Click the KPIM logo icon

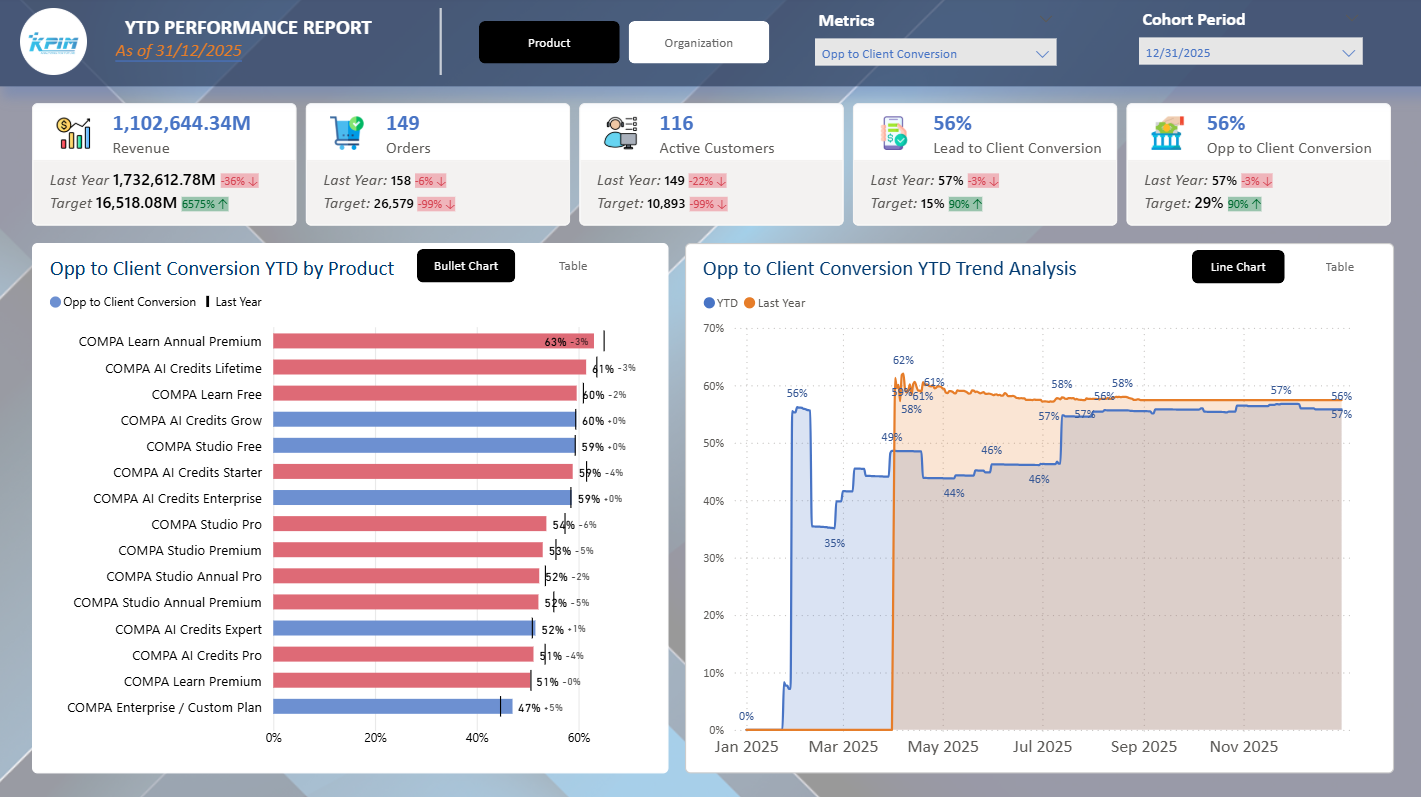click(x=54, y=42)
